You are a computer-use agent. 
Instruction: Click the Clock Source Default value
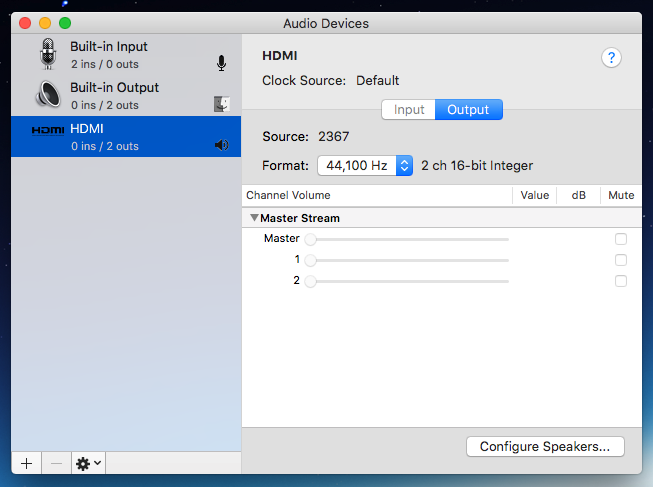[377, 80]
